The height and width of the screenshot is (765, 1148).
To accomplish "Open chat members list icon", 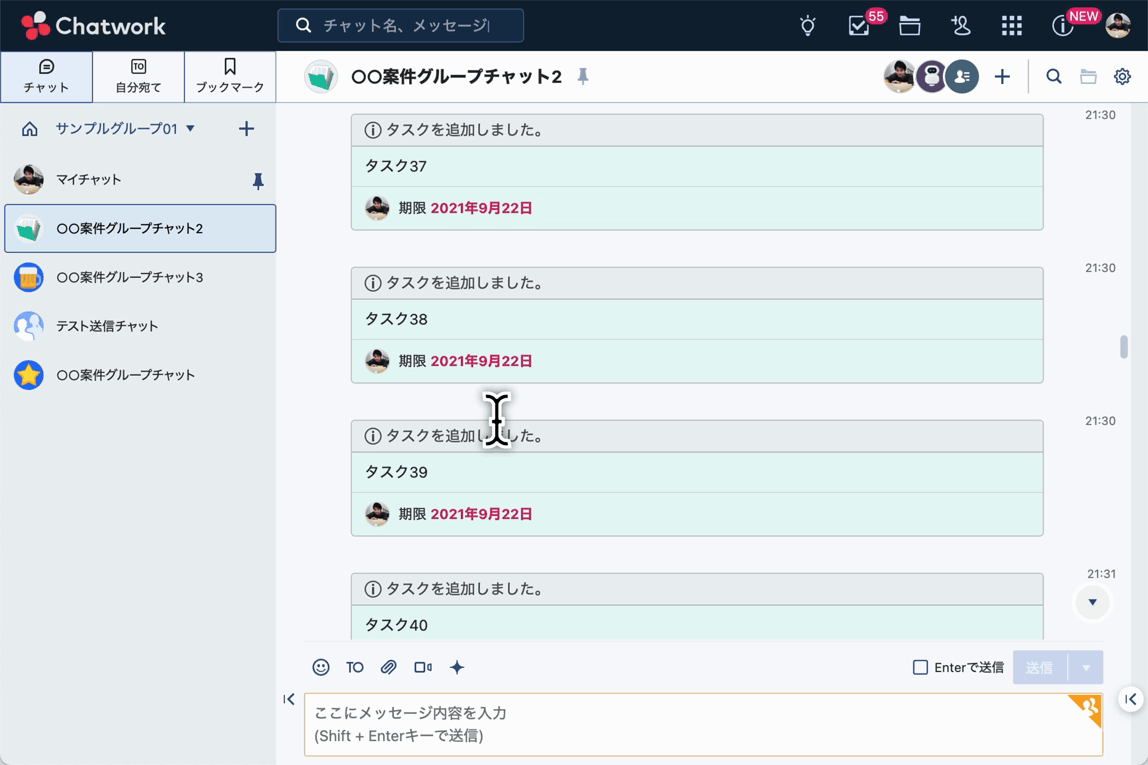I will pos(962,76).
